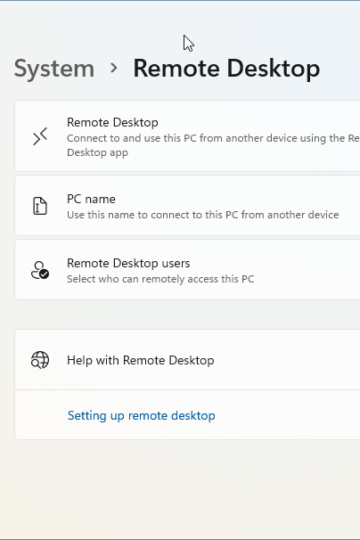
Task: Click the Remote Desktop users person icon
Action: [x=40, y=270]
